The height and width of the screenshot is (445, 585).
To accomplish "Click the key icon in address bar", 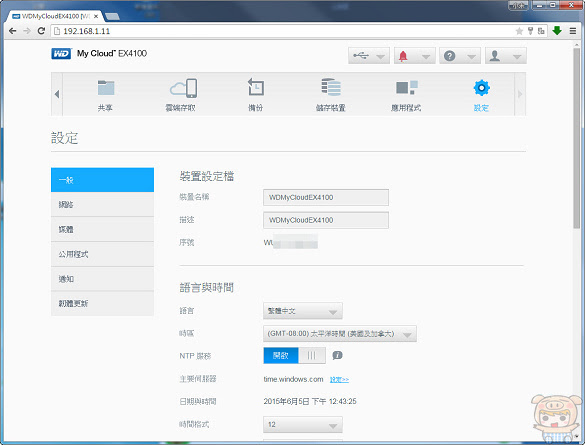I will coord(530,31).
